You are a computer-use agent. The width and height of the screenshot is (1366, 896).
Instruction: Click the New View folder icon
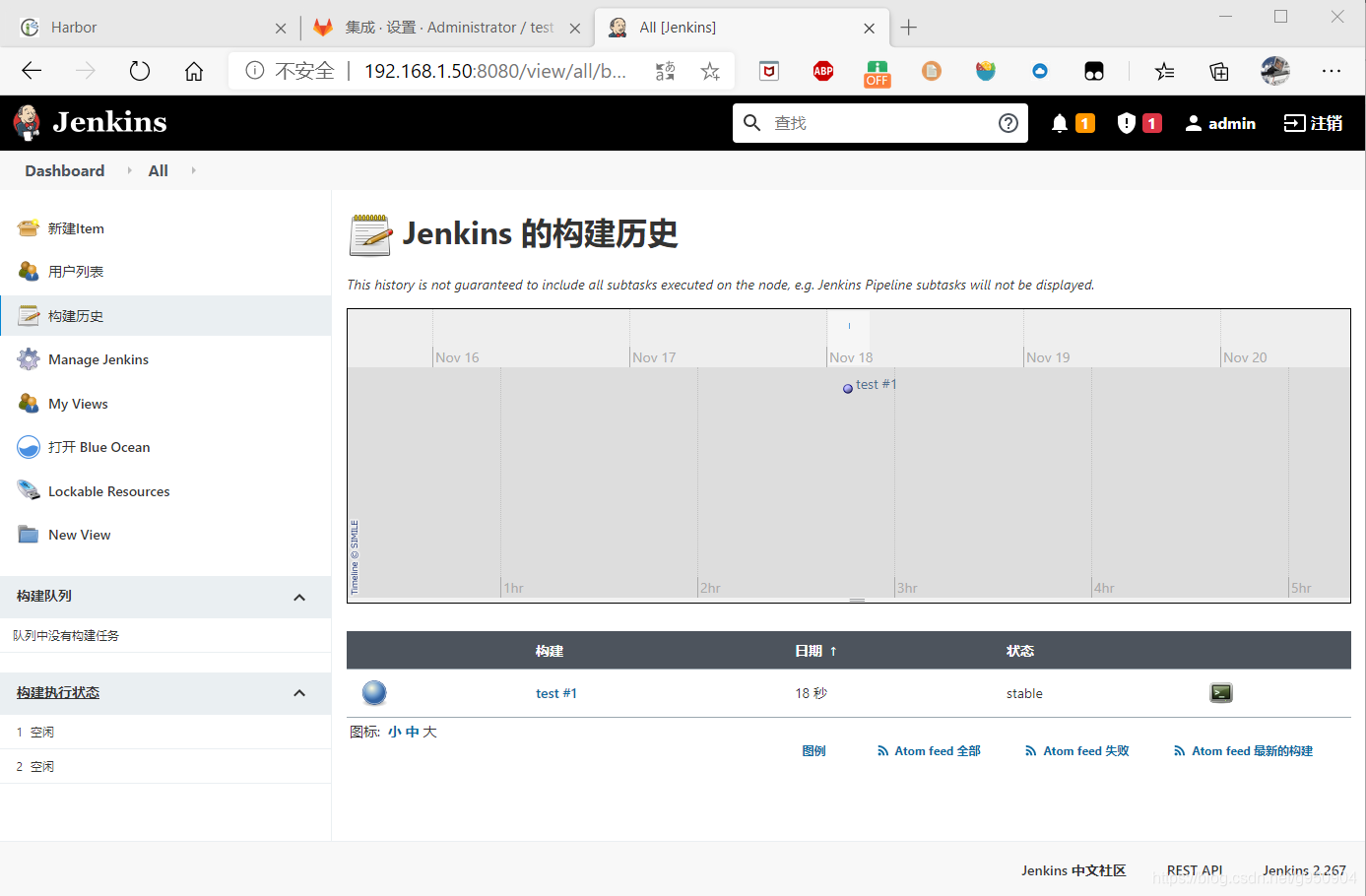coord(29,535)
